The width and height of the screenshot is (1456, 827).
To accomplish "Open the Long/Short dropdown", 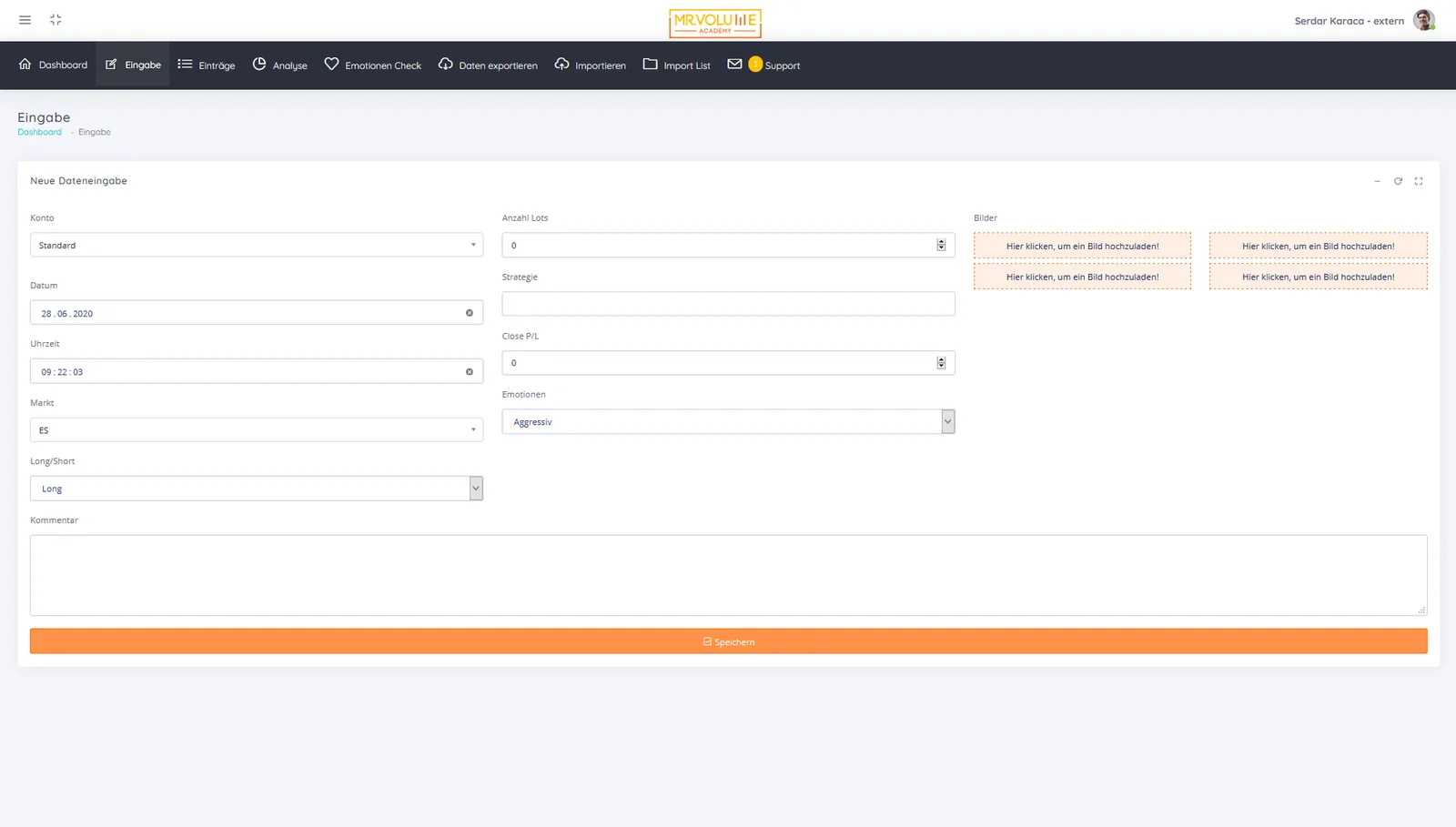I will click(257, 489).
